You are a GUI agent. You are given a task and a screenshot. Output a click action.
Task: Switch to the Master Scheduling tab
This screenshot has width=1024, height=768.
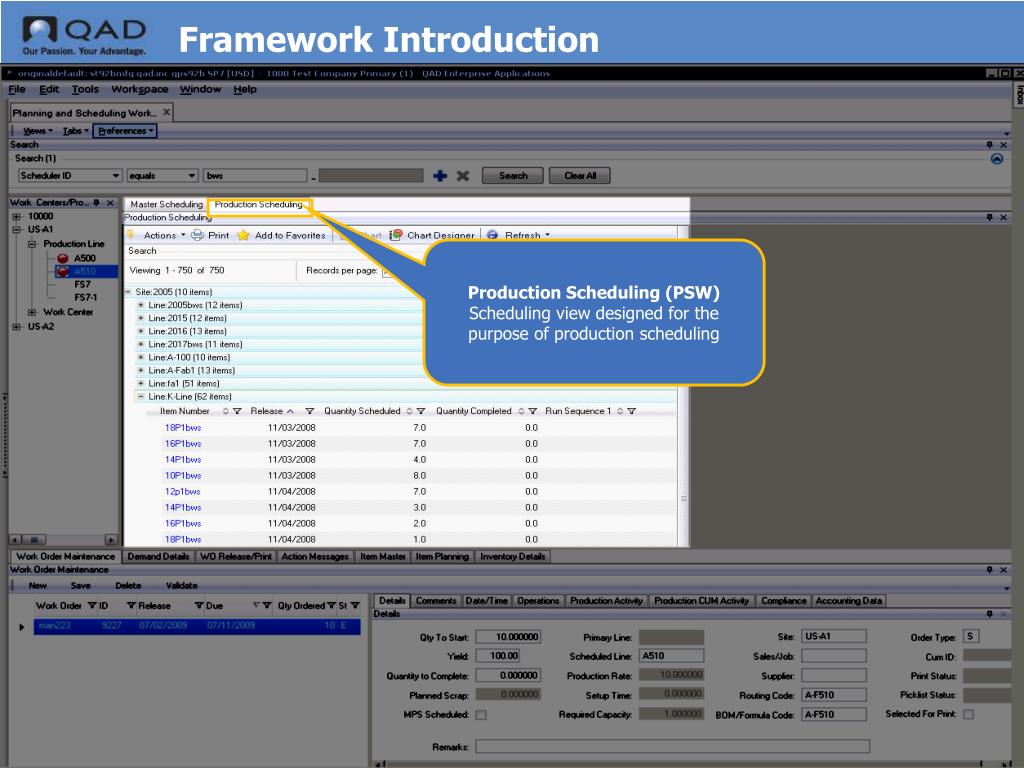[x=167, y=204]
